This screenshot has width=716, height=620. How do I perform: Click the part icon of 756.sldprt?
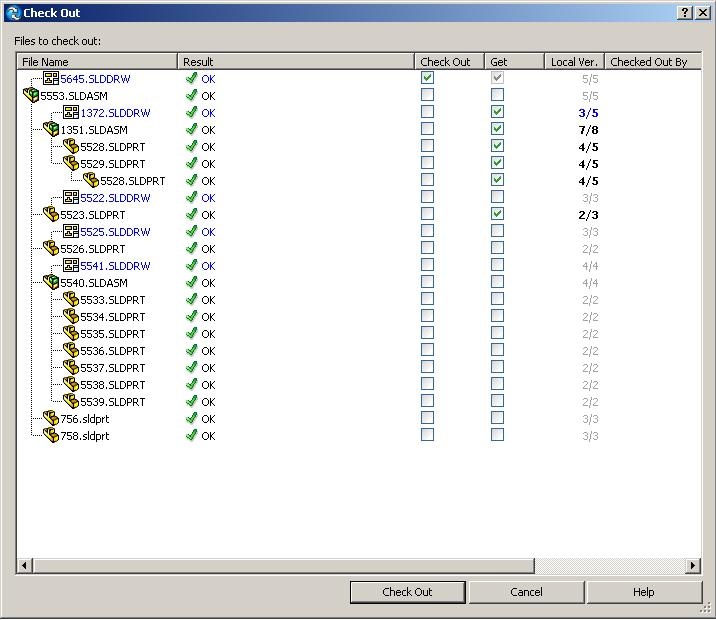(51, 418)
